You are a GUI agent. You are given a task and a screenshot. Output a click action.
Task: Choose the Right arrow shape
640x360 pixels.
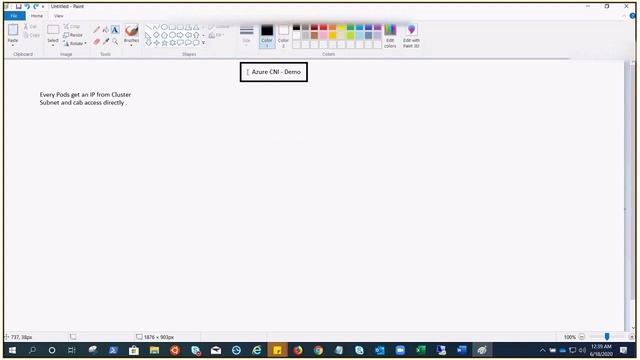[x=180, y=35]
